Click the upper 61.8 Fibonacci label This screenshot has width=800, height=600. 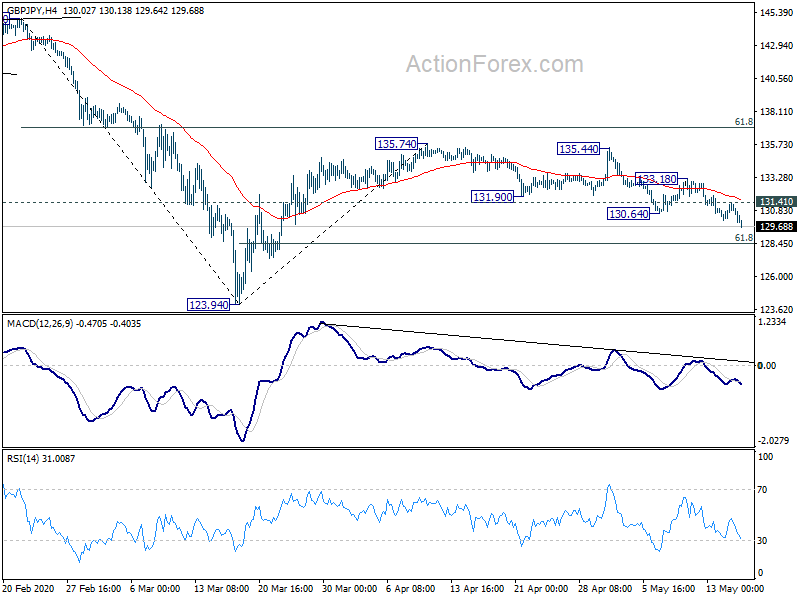[743, 122]
